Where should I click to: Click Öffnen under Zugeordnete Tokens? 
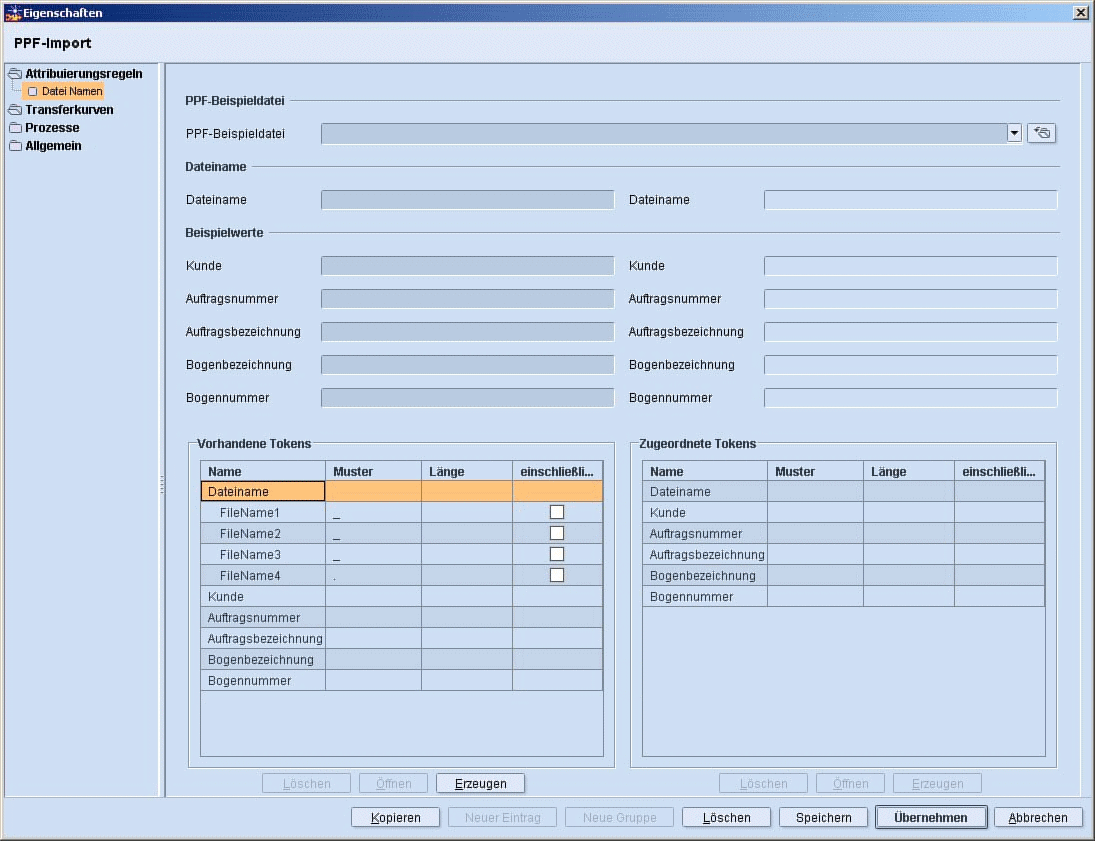tap(851, 783)
